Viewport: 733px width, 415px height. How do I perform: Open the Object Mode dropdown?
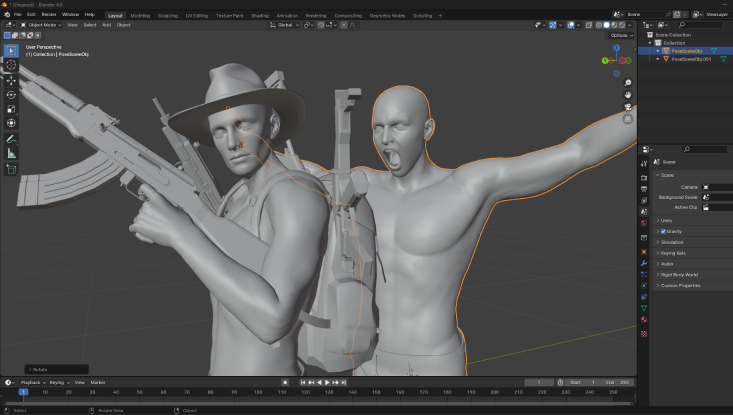pyautogui.click(x=40, y=24)
